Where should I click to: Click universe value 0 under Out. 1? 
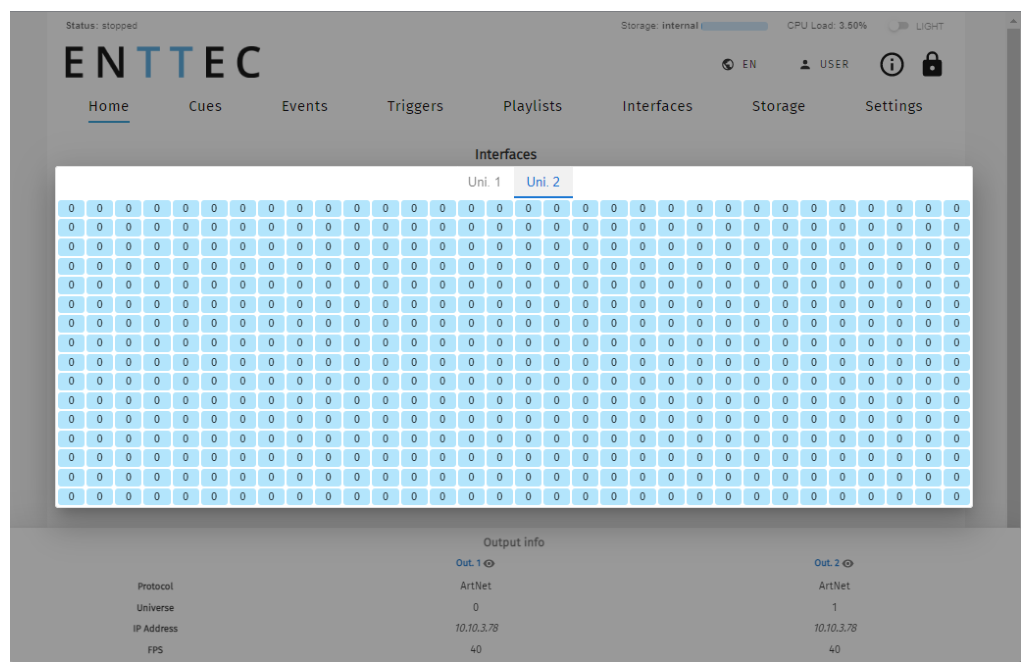pos(476,607)
